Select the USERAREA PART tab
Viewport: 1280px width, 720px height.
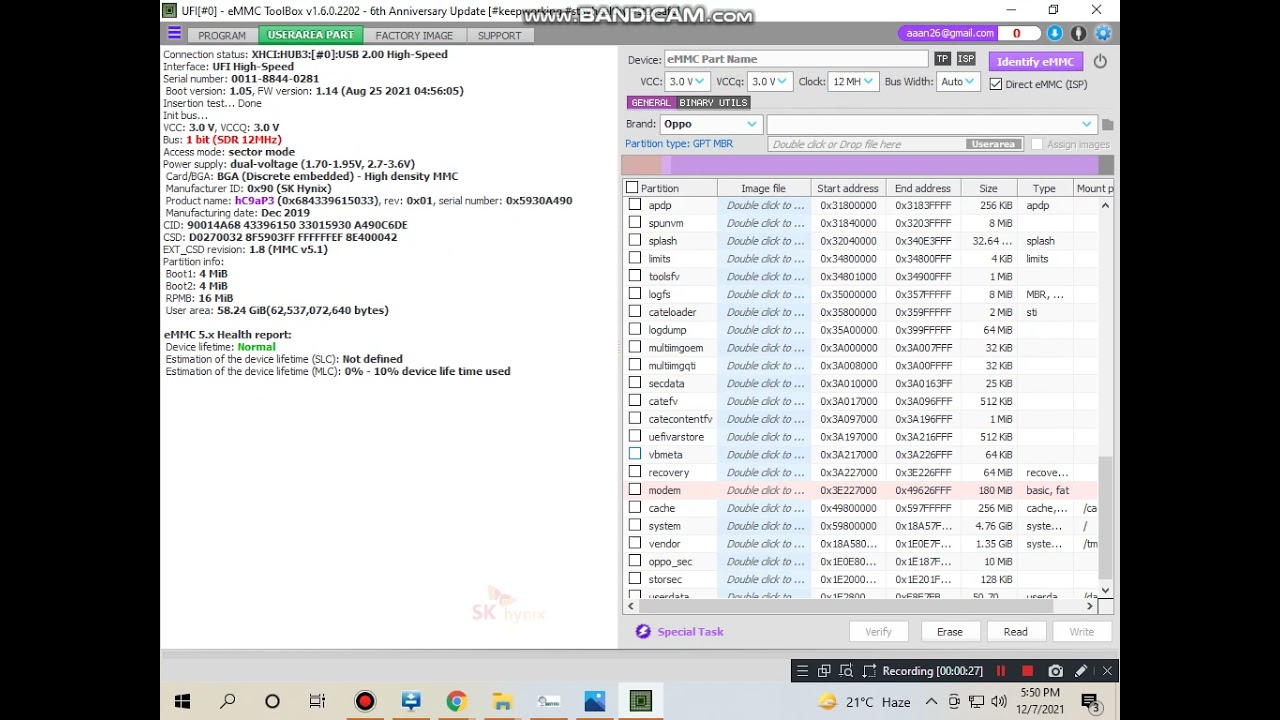click(310, 35)
